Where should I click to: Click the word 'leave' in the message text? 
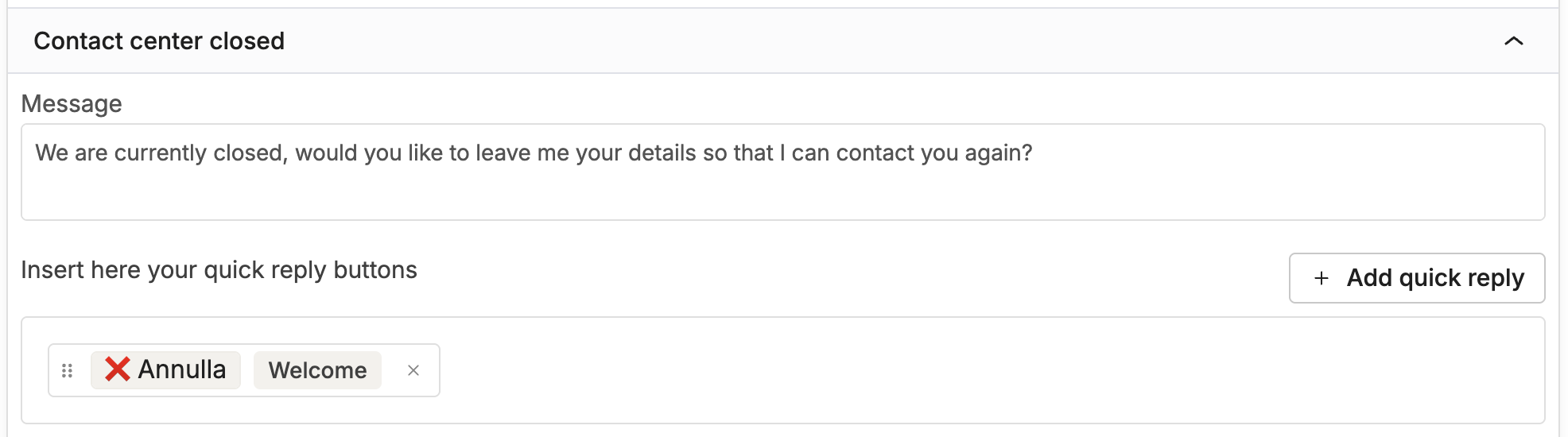point(503,153)
